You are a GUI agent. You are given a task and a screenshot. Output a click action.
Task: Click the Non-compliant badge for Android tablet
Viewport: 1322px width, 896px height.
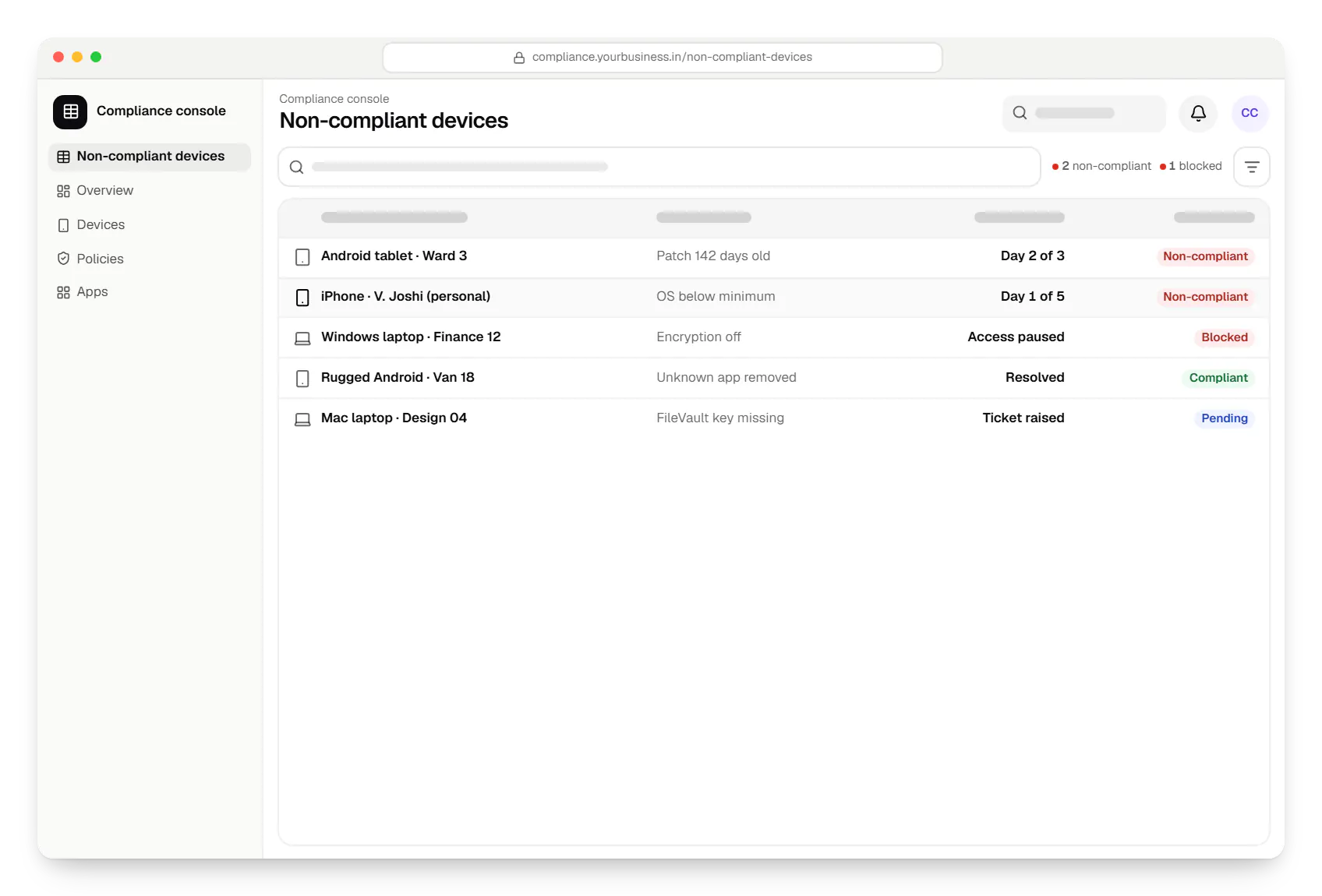pos(1205,256)
